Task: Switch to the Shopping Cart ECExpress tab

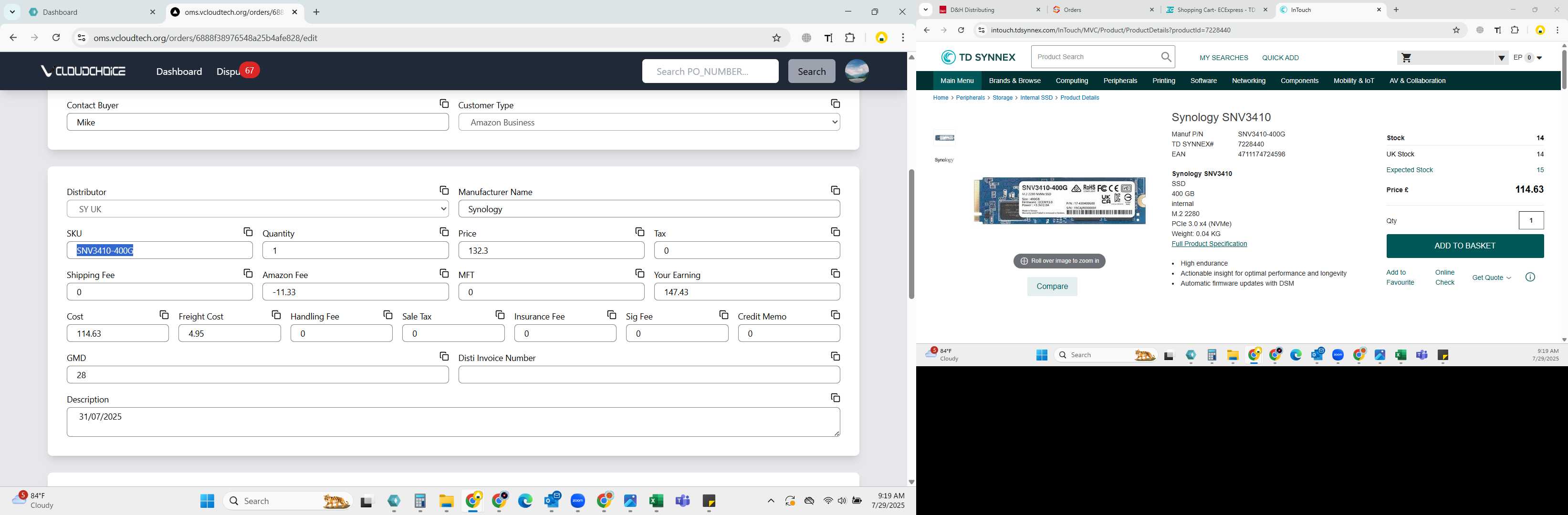Action: click(1216, 10)
